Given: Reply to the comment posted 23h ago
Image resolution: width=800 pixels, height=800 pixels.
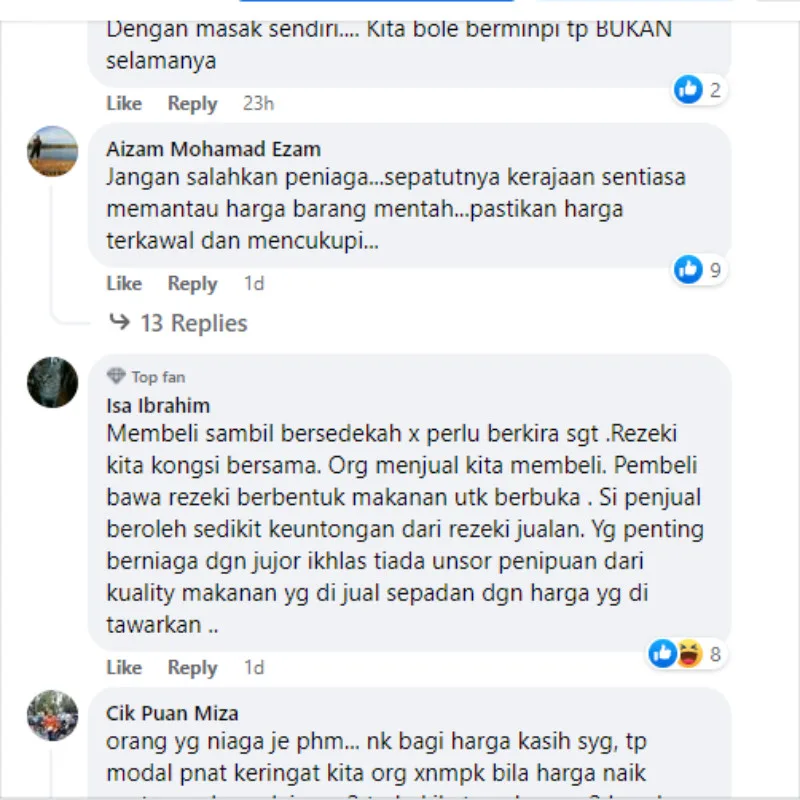Looking at the screenshot, I should click(x=192, y=104).
